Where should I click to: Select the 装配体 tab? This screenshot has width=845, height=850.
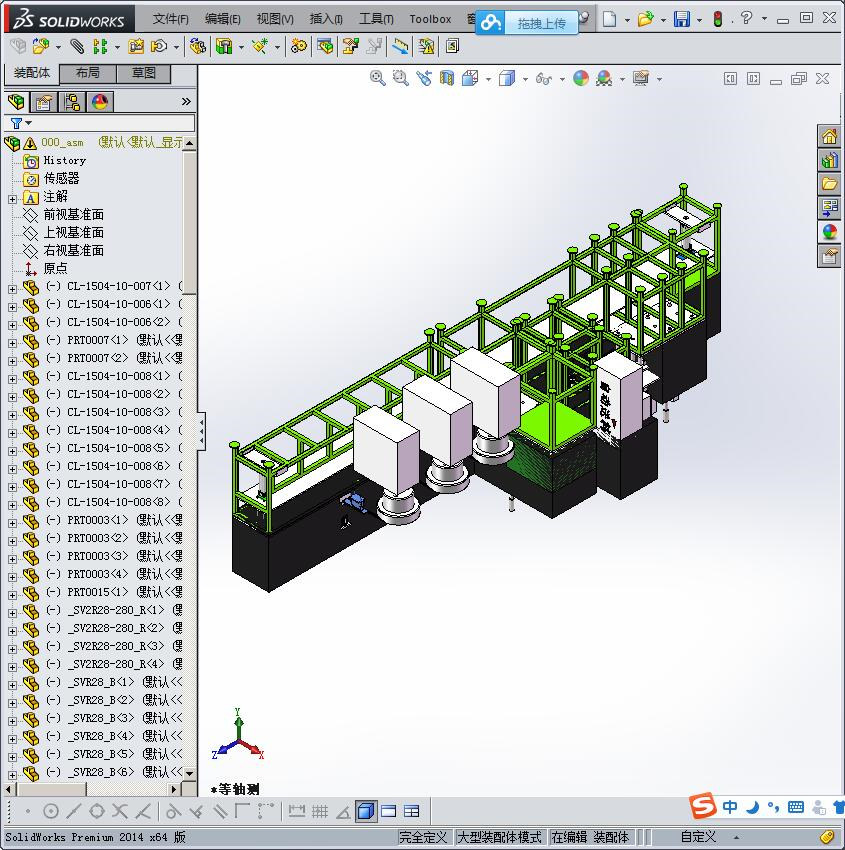31,73
